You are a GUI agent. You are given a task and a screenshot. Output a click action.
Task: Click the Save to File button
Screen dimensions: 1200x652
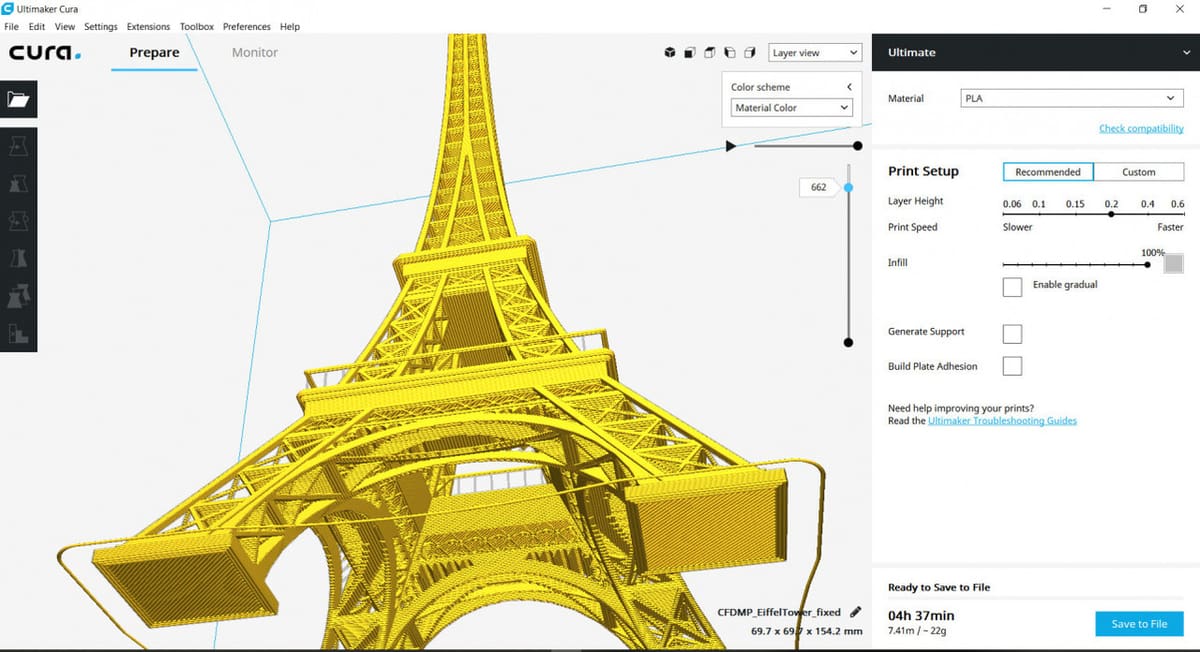[x=1139, y=624]
